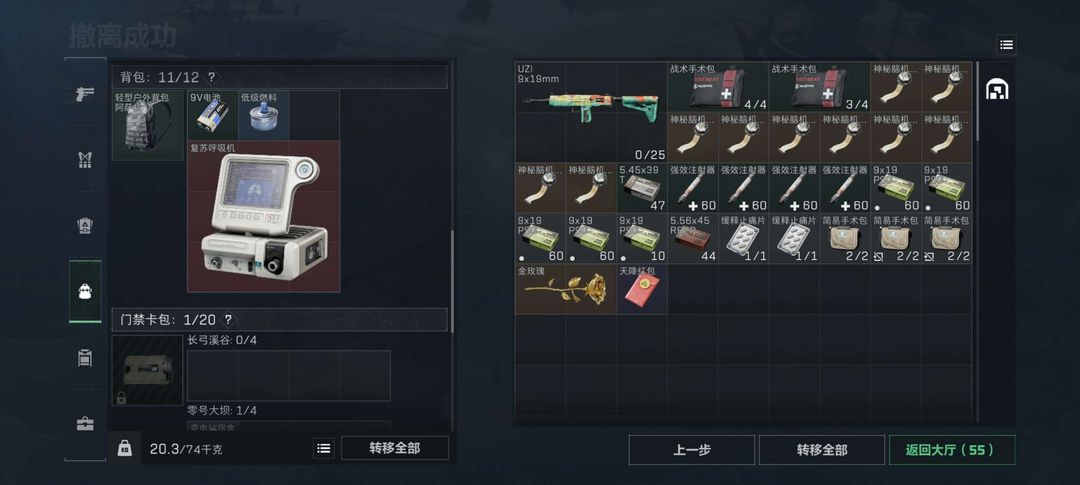Screen dimensions: 1080x485
Task: Click the sort list icon beside weight
Action: [324, 448]
